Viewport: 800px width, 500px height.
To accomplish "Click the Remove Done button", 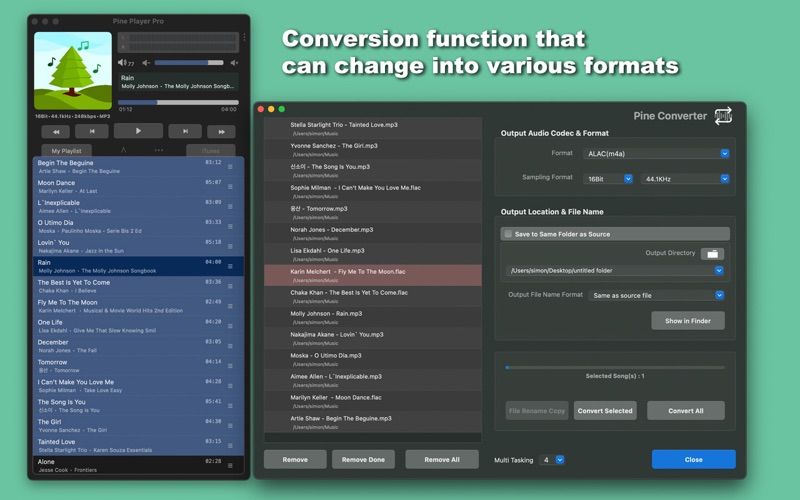I will [363, 459].
